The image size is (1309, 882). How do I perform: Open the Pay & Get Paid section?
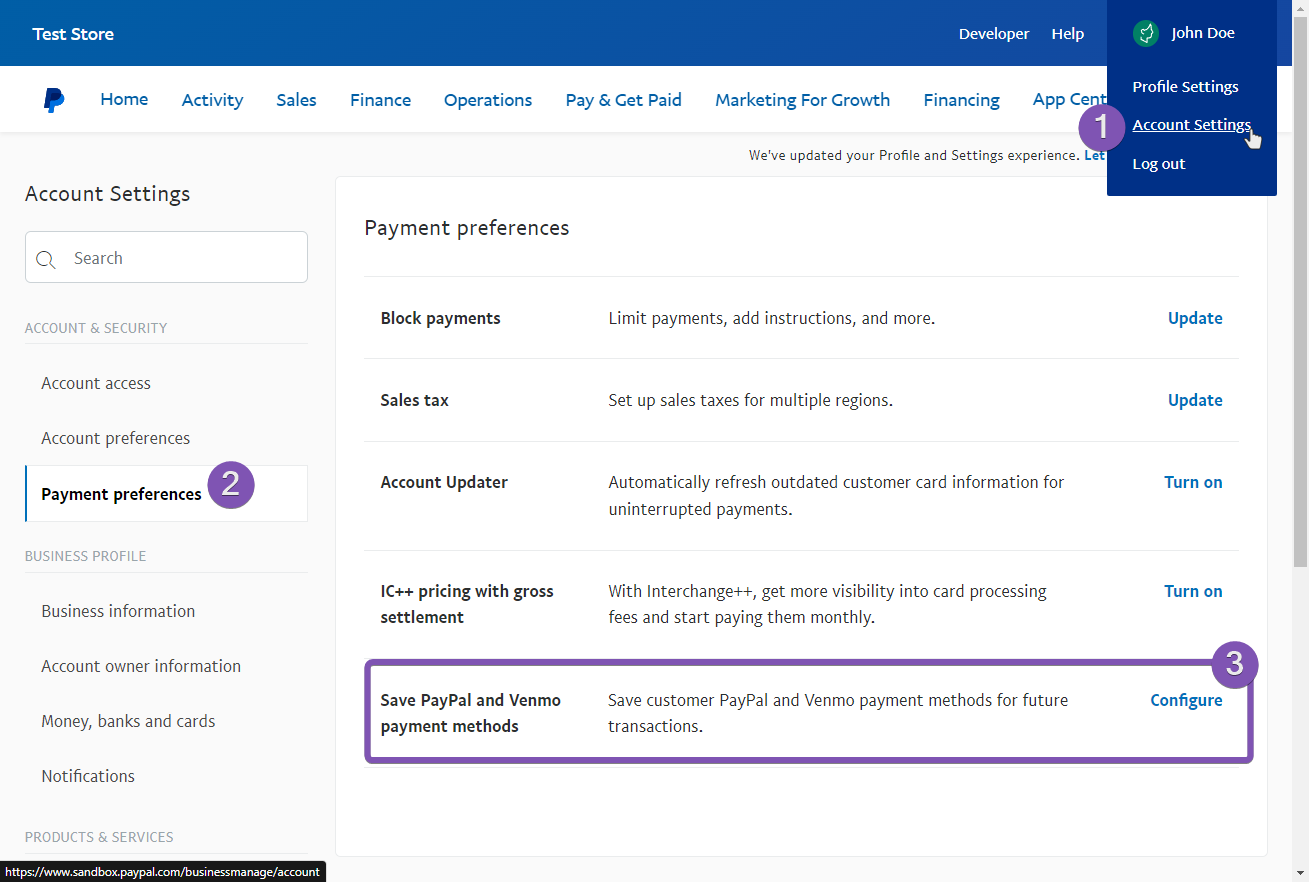[x=623, y=99]
